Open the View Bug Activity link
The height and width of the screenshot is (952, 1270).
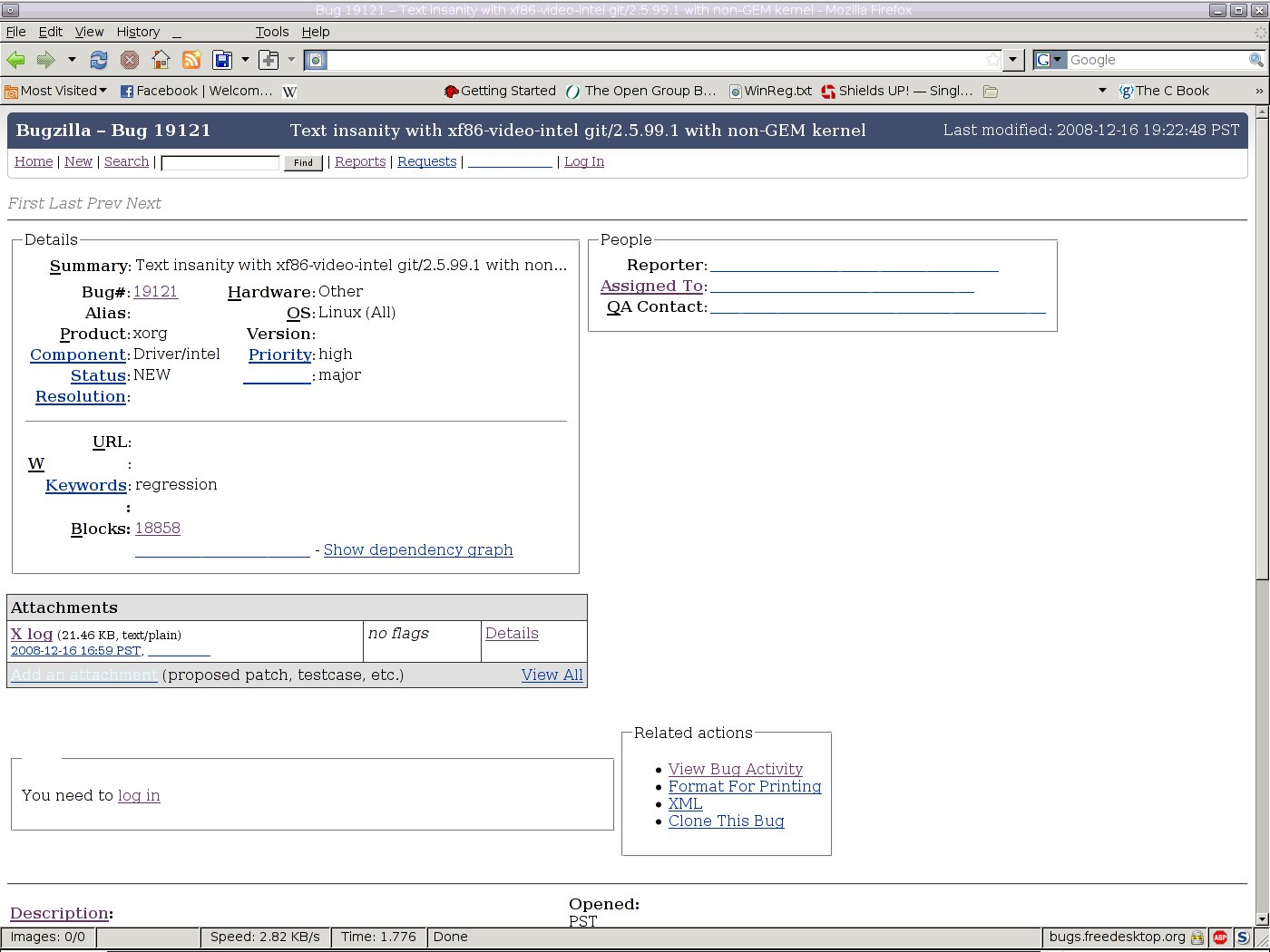(x=735, y=769)
